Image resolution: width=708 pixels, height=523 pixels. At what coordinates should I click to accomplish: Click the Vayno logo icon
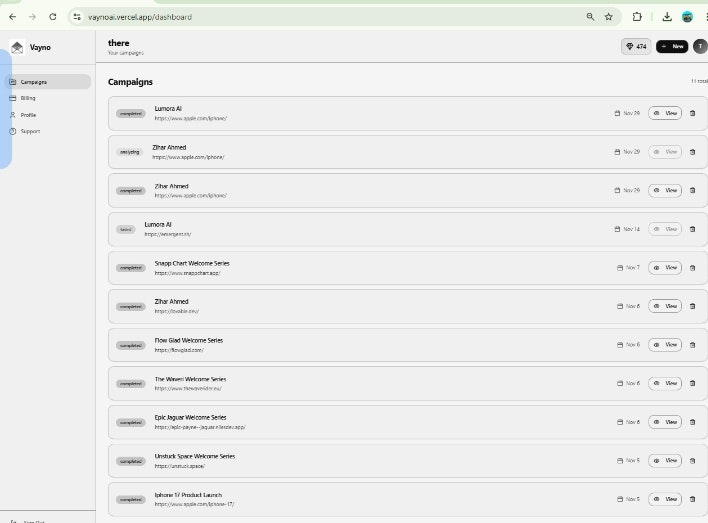17,47
